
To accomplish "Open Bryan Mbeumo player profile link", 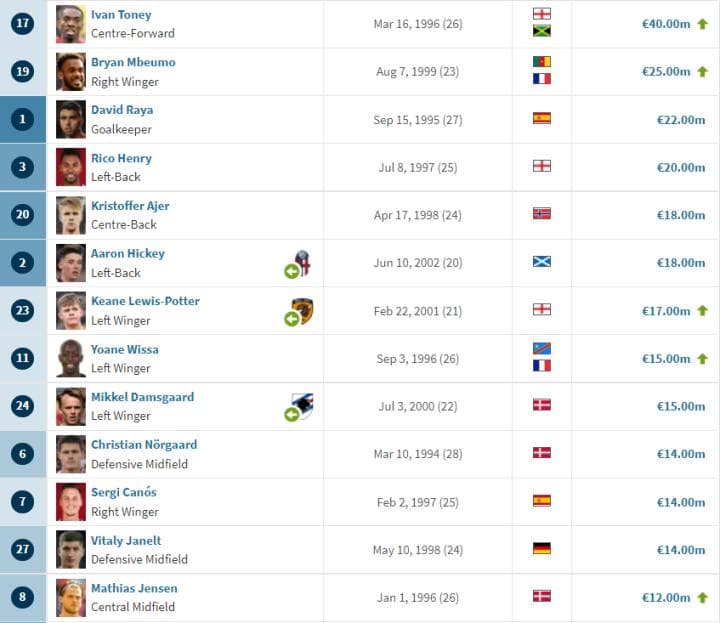I will coord(133,62).
